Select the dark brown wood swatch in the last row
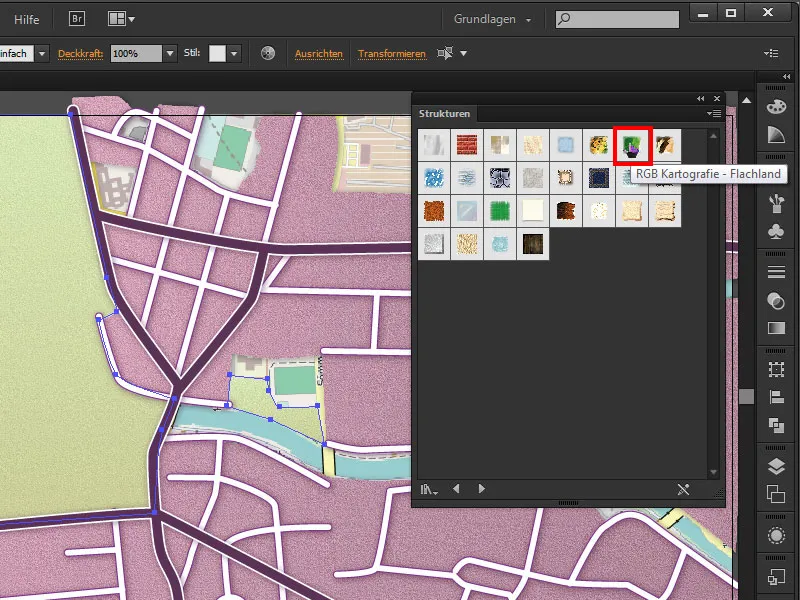Screen dimensions: 800x600 [x=533, y=244]
